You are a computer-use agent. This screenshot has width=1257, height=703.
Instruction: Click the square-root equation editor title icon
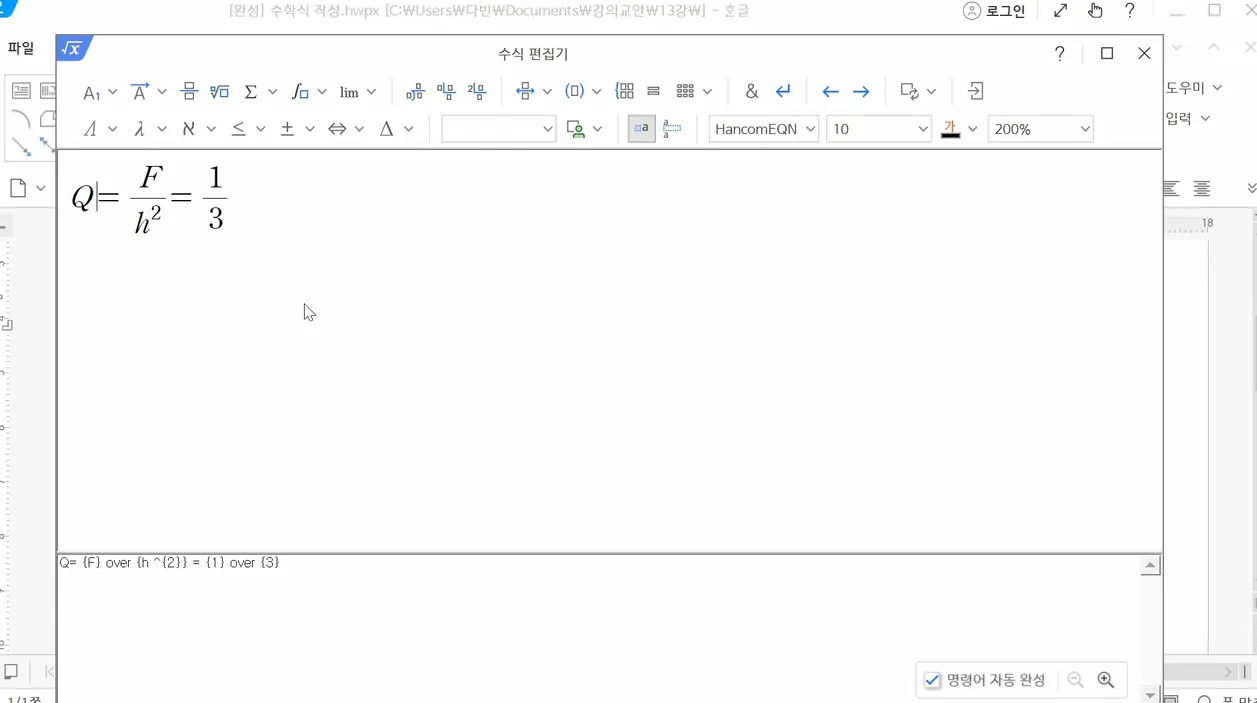coord(73,49)
